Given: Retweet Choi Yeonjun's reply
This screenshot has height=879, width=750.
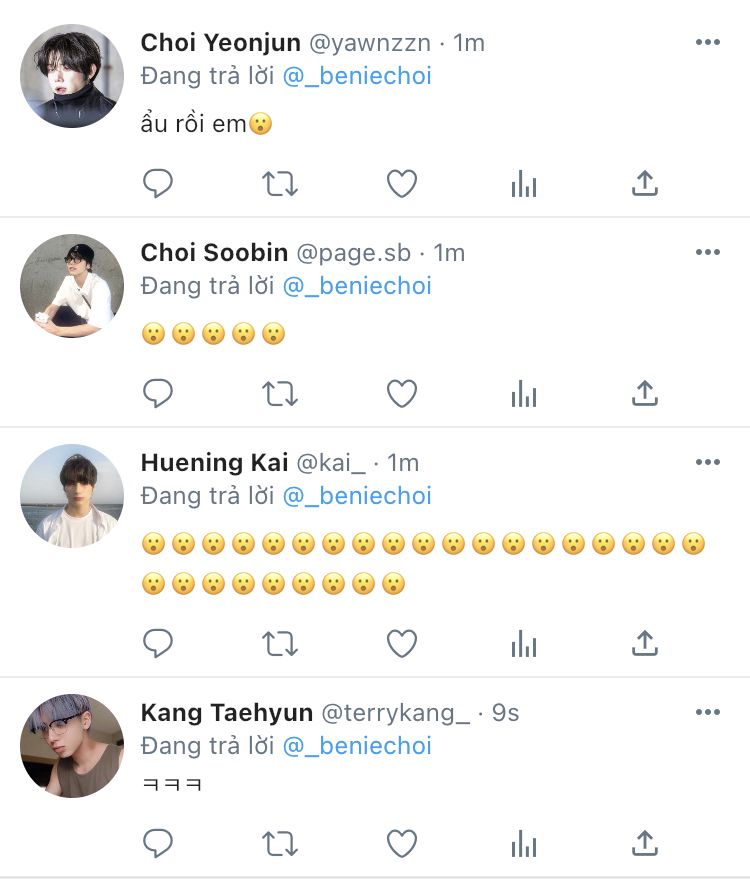Looking at the screenshot, I should coord(280,184).
